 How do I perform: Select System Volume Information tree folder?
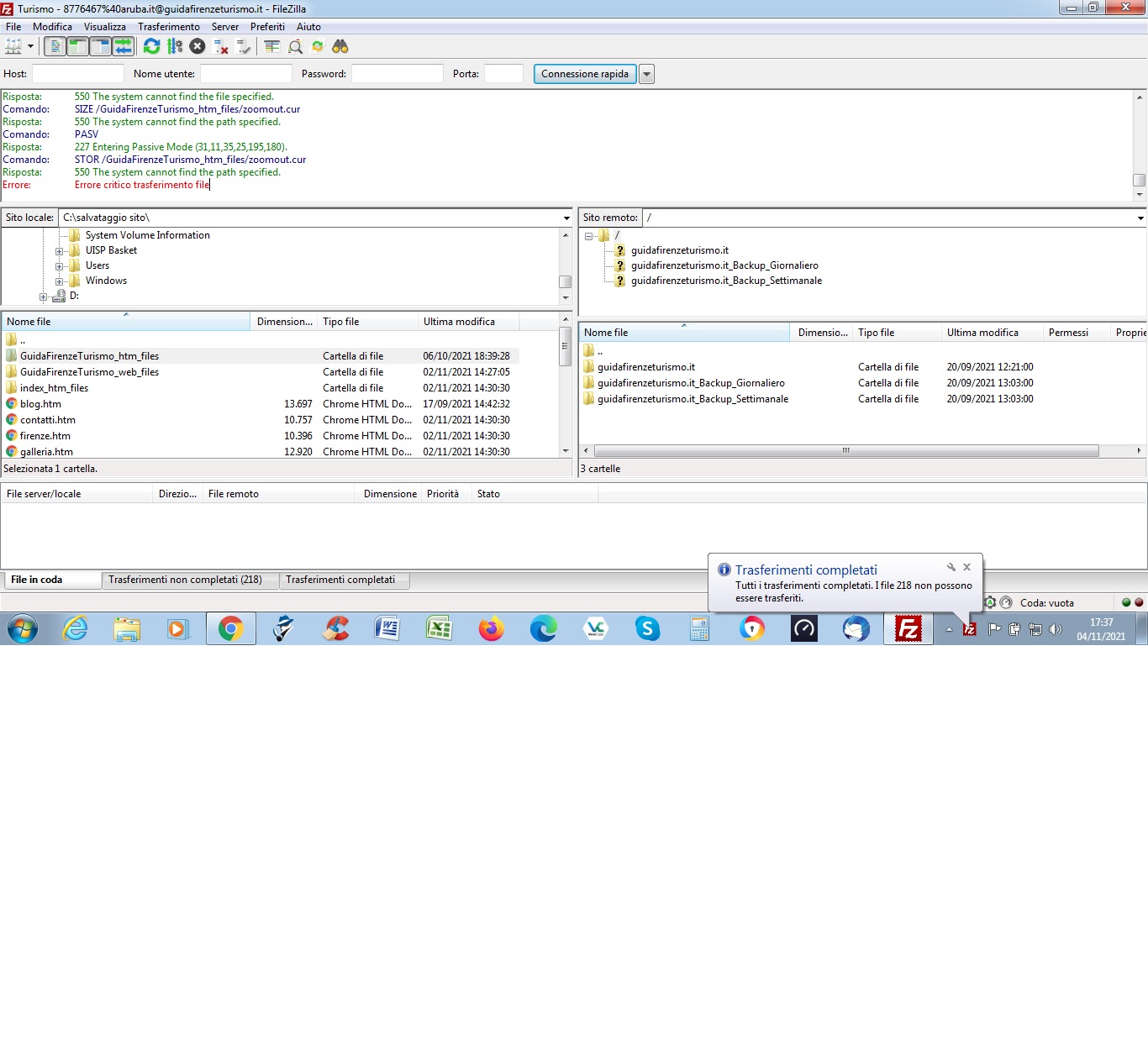147,235
